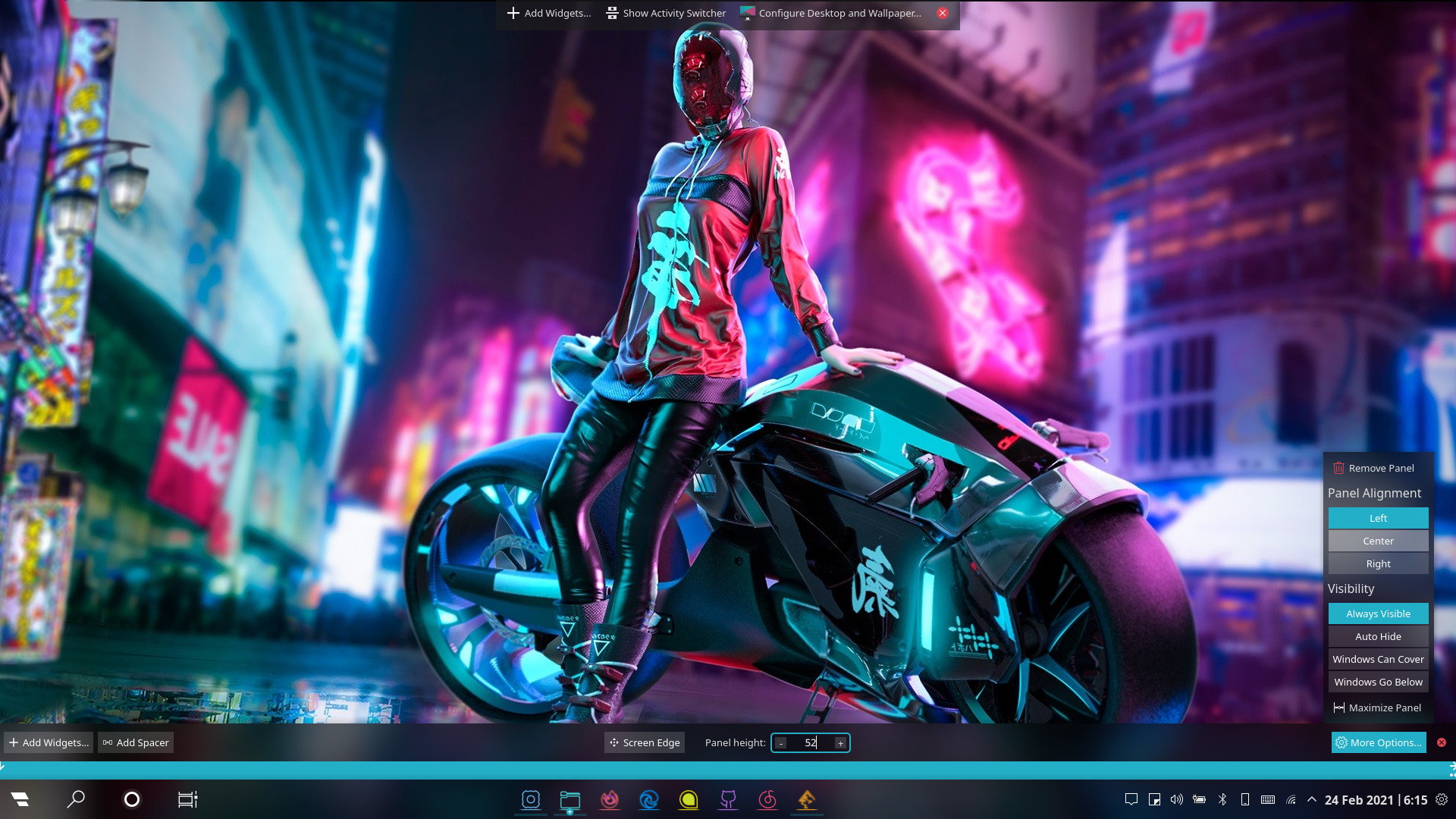Click the circle assistant icon in the taskbar

tap(132, 799)
